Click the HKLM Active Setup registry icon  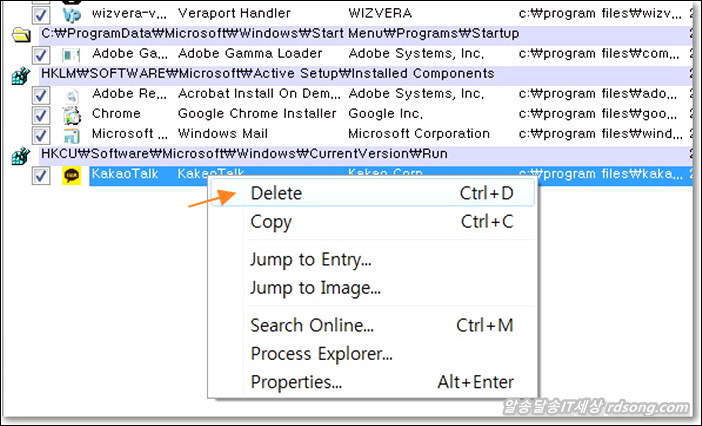[x=19, y=75]
